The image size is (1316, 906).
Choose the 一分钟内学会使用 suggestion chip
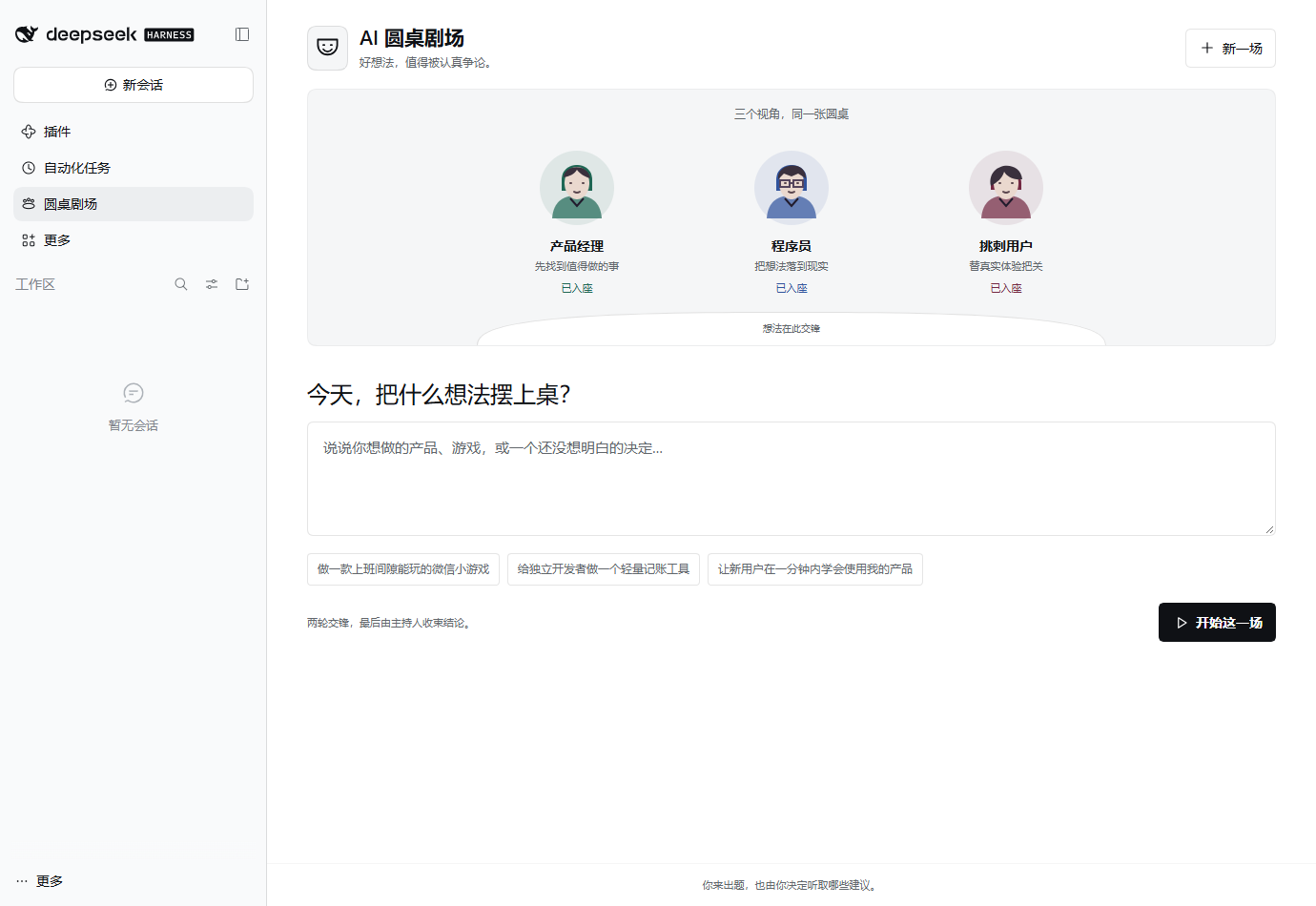815,569
